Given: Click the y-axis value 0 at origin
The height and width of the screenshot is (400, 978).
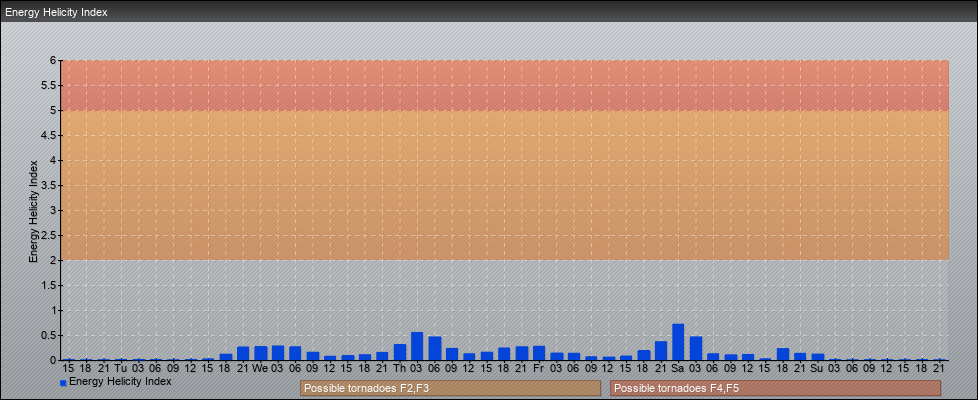Looking at the screenshot, I should click(53, 360).
